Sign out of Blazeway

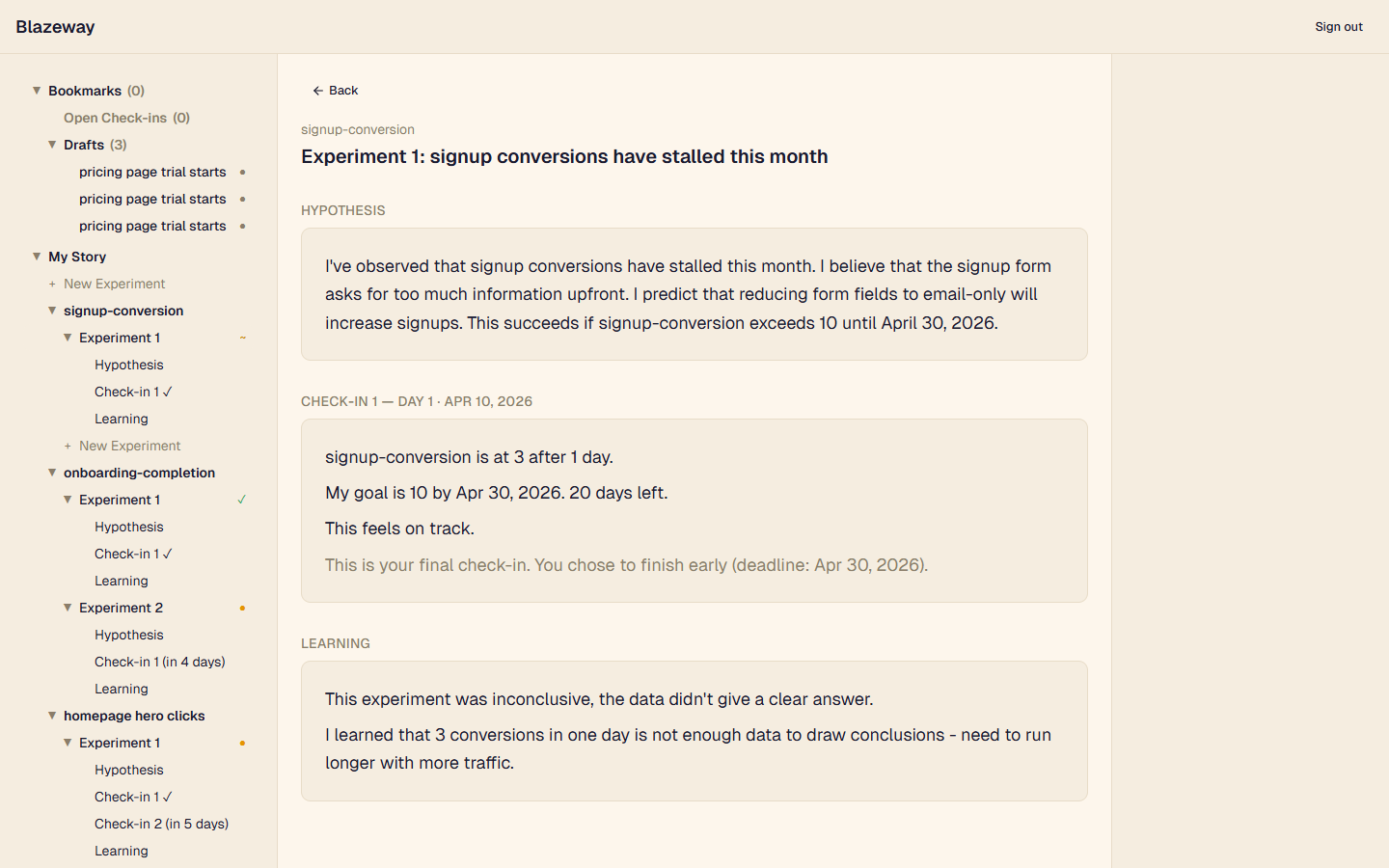[x=1339, y=26]
